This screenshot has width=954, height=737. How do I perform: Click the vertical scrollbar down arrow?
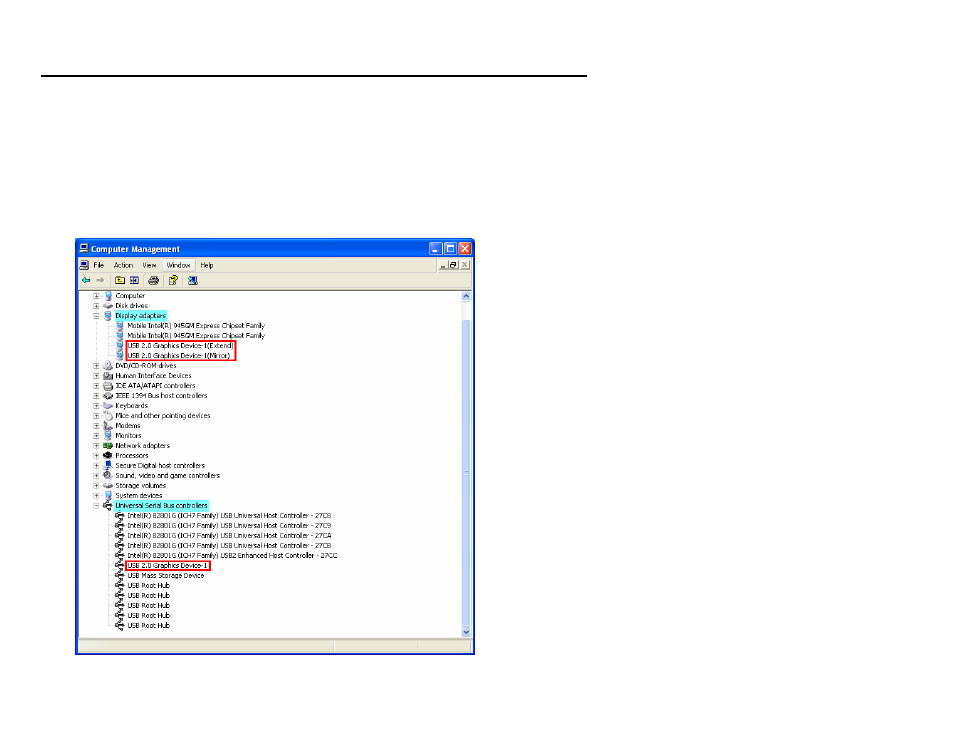click(466, 632)
